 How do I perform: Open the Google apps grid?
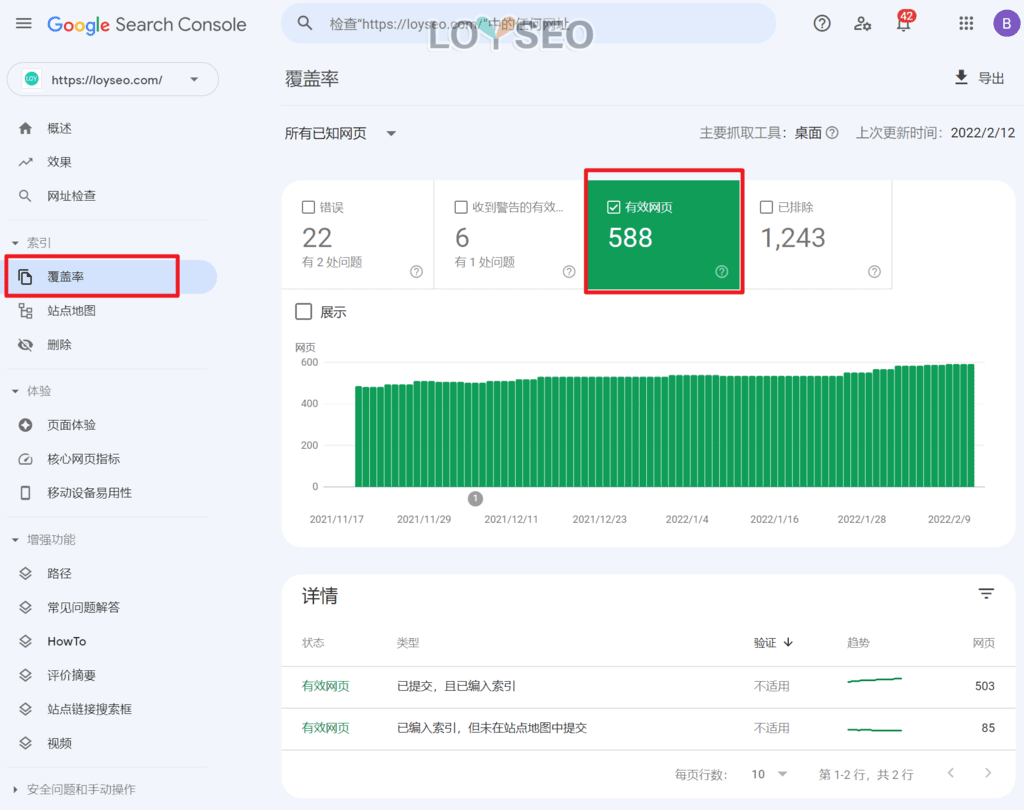coord(966,24)
